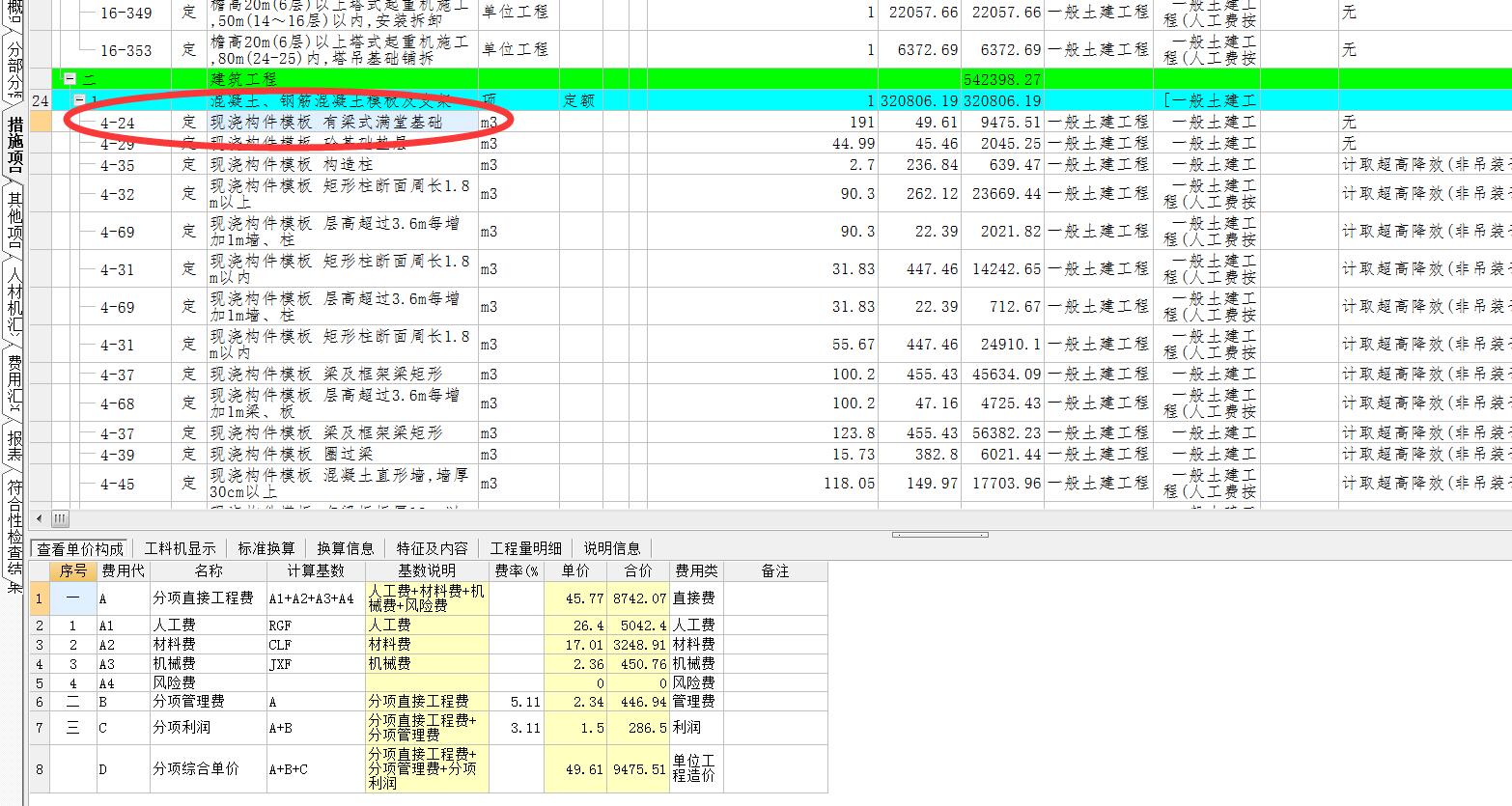Viewport: 1512px width, 806px height.
Task: Click the horizontal scrollbar left arrow
Action: pos(39,518)
